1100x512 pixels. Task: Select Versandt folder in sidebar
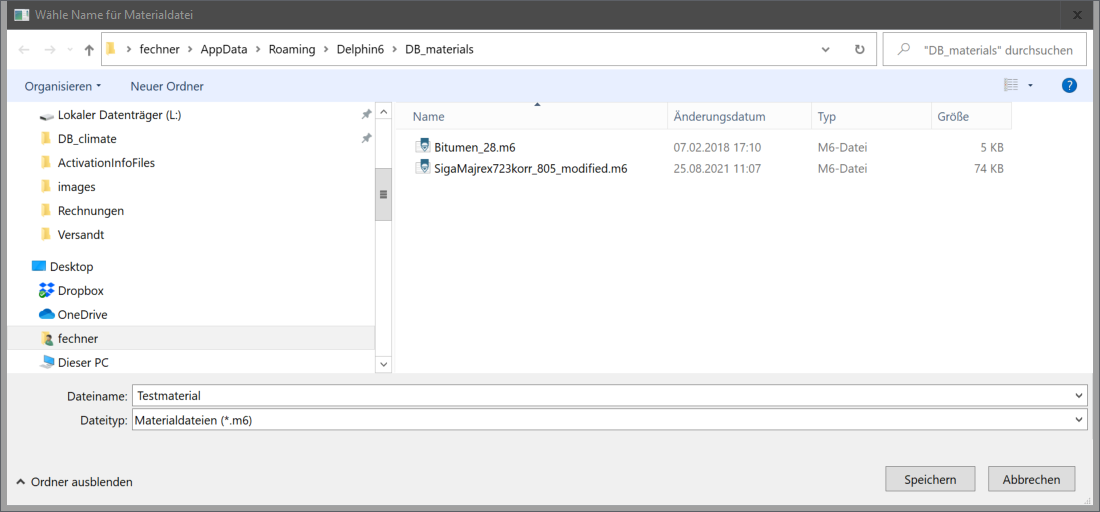tap(81, 235)
